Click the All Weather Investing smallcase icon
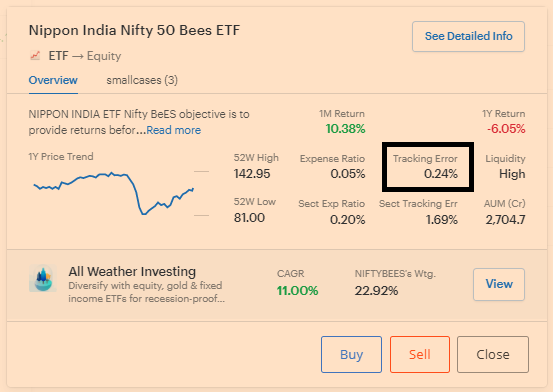The image size is (553, 392). pyautogui.click(x=43, y=278)
